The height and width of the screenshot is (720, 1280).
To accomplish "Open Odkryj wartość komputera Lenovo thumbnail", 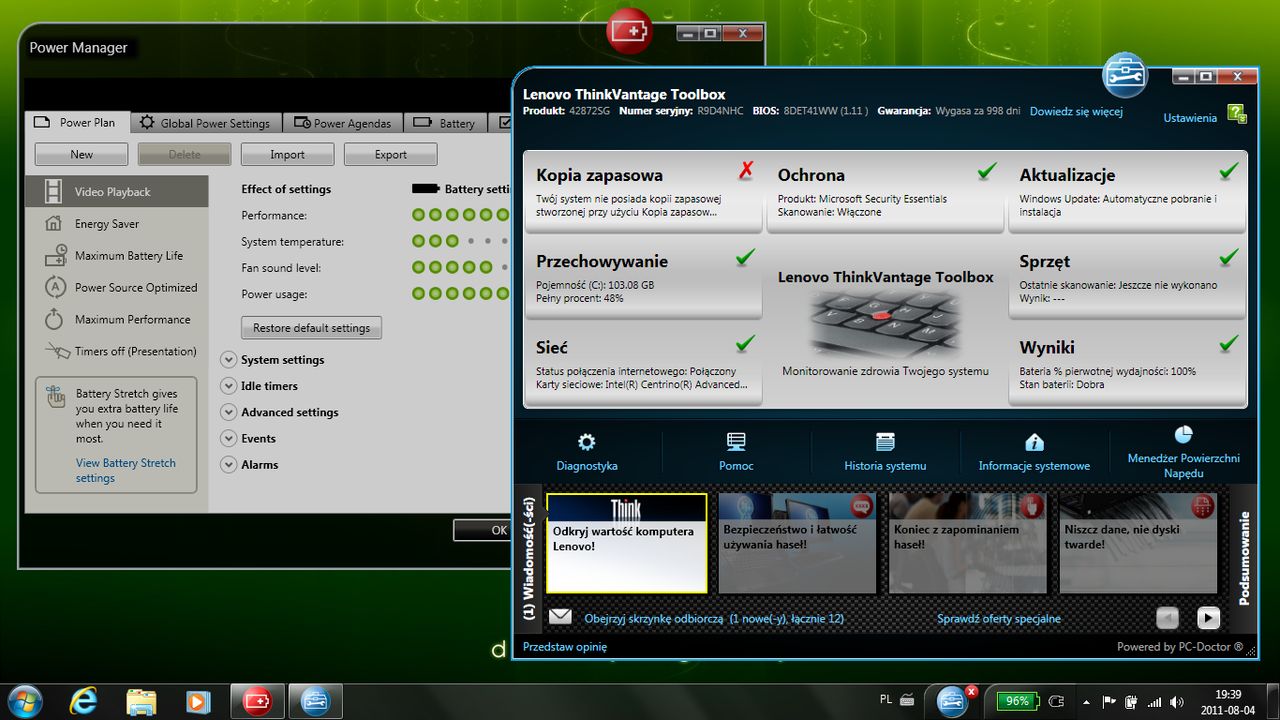I will [x=626, y=543].
